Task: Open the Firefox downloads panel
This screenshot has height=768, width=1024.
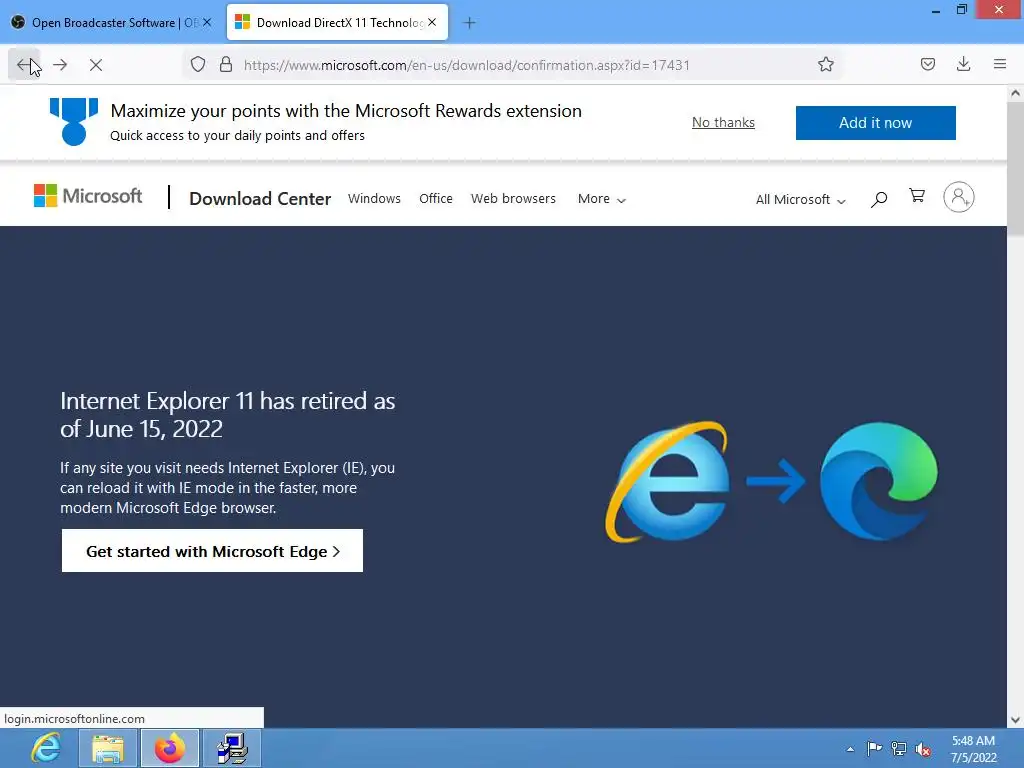Action: click(963, 64)
